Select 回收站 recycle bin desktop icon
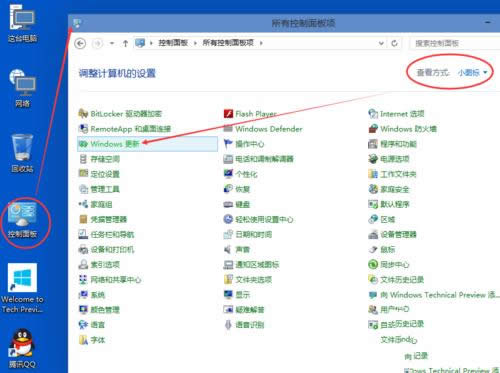Screen dimensions: 500x373 pyautogui.click(x=22, y=153)
